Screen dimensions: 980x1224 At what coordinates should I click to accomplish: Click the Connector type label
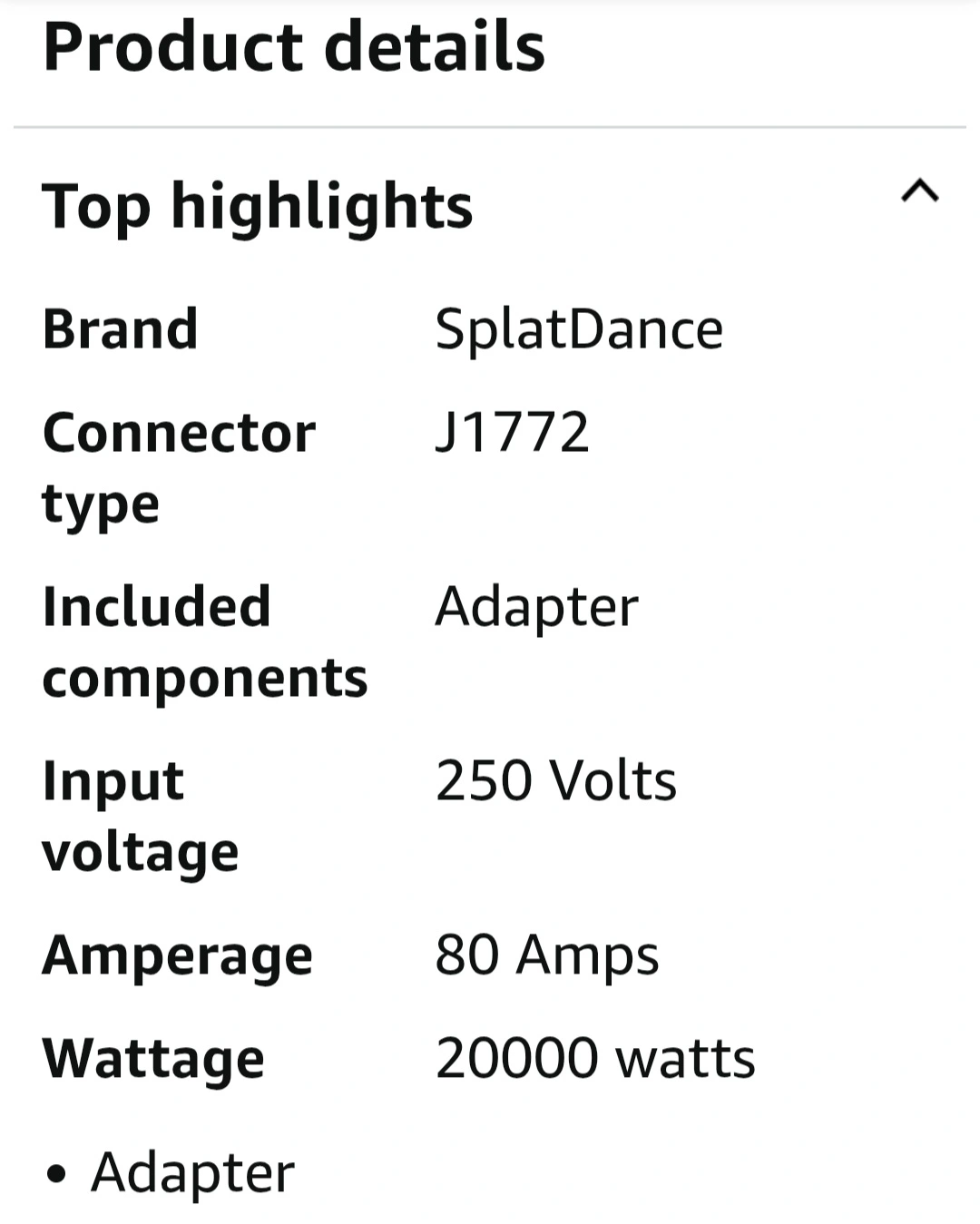point(179,467)
